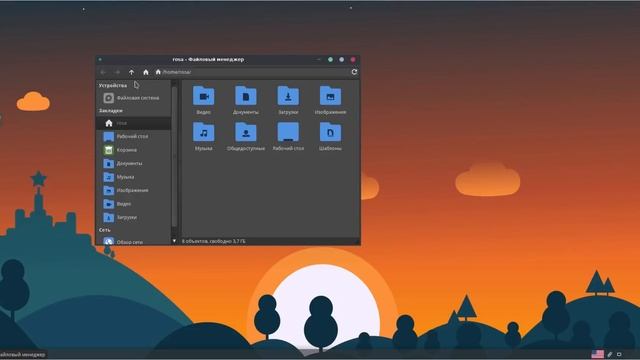This screenshot has width=640, height=360.
Task: Select the Документы folder in main pane
Action: (x=246, y=100)
